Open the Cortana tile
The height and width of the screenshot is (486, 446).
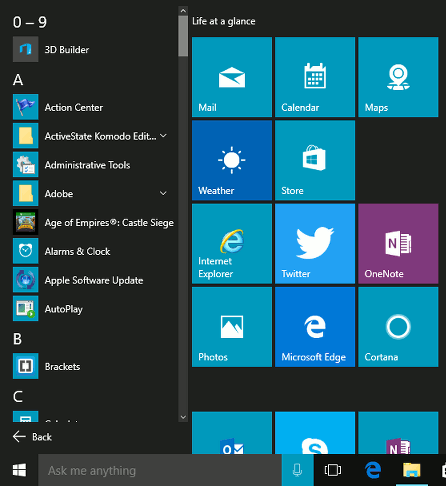pyautogui.click(x=398, y=327)
